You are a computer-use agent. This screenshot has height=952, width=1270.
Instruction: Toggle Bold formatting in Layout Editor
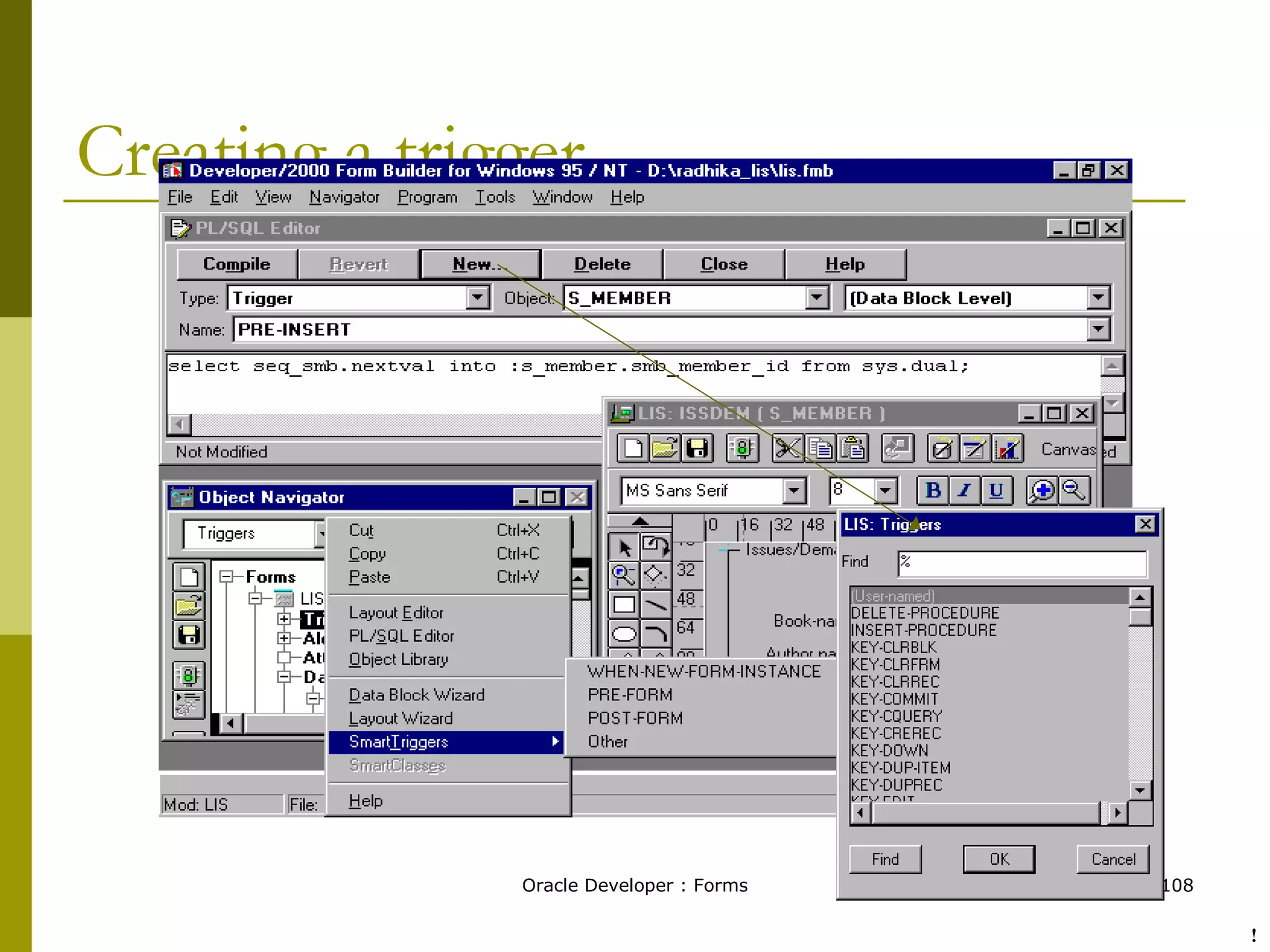point(933,491)
